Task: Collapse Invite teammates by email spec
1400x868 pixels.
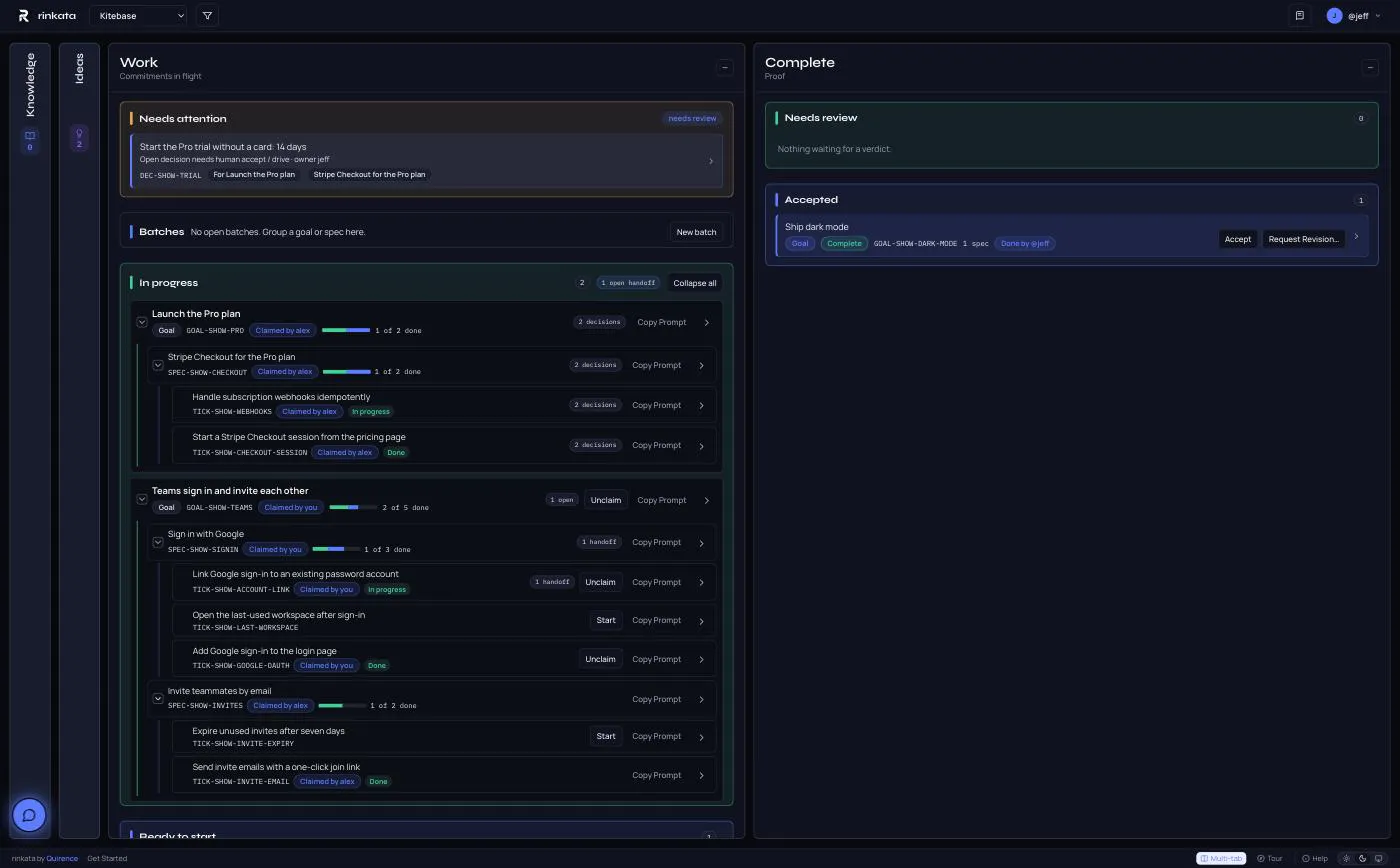Action: 158,698
